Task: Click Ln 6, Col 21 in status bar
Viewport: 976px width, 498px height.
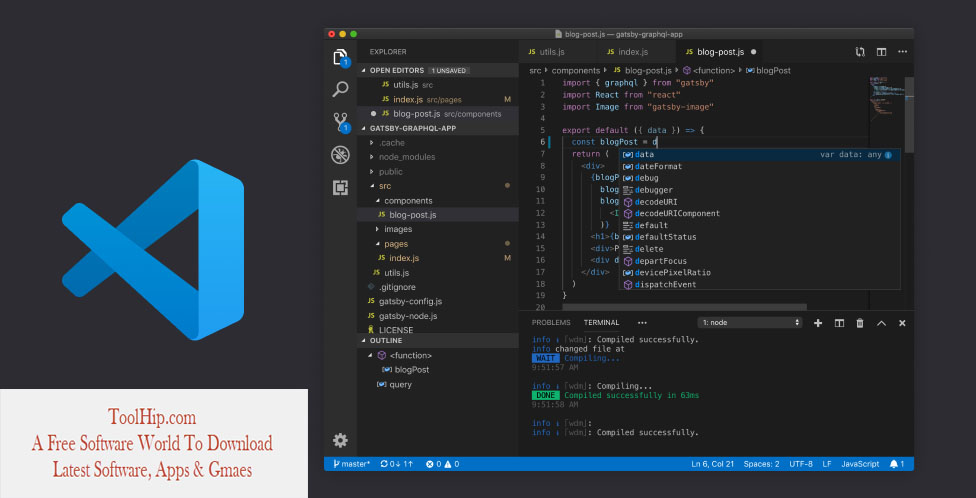Action: tap(713, 464)
